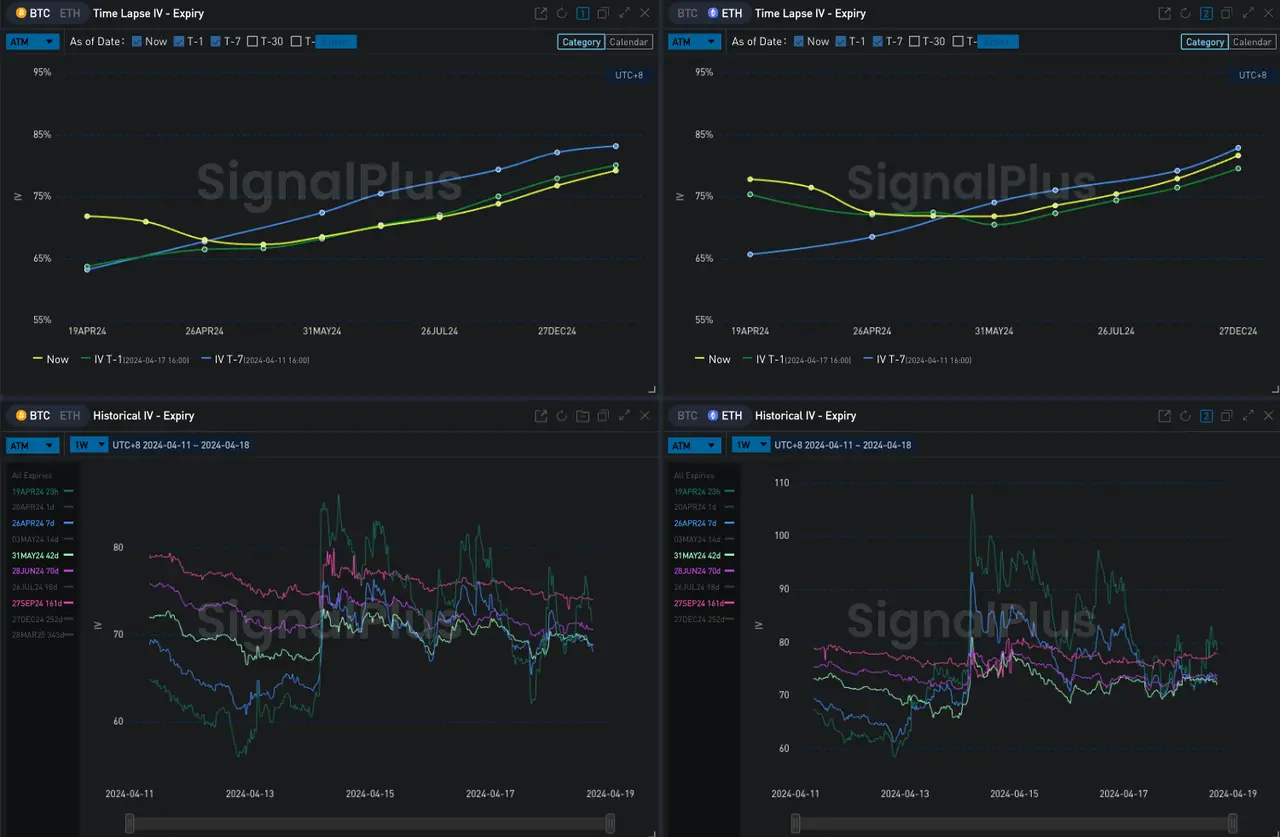Click the folder icon in BTC Historical IV panel
This screenshot has width=1280, height=837.
583,416
